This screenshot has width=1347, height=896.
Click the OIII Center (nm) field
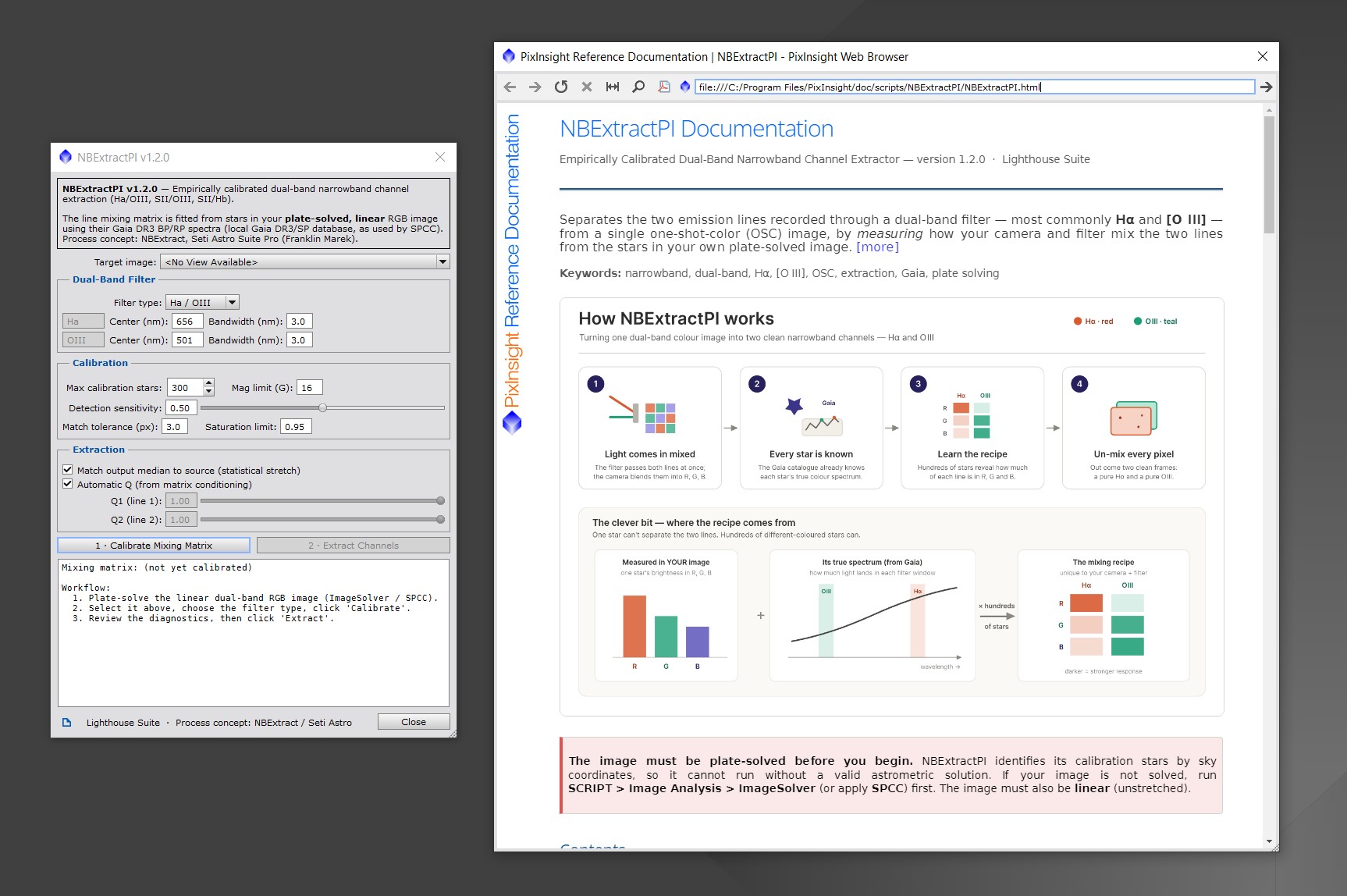coord(187,340)
